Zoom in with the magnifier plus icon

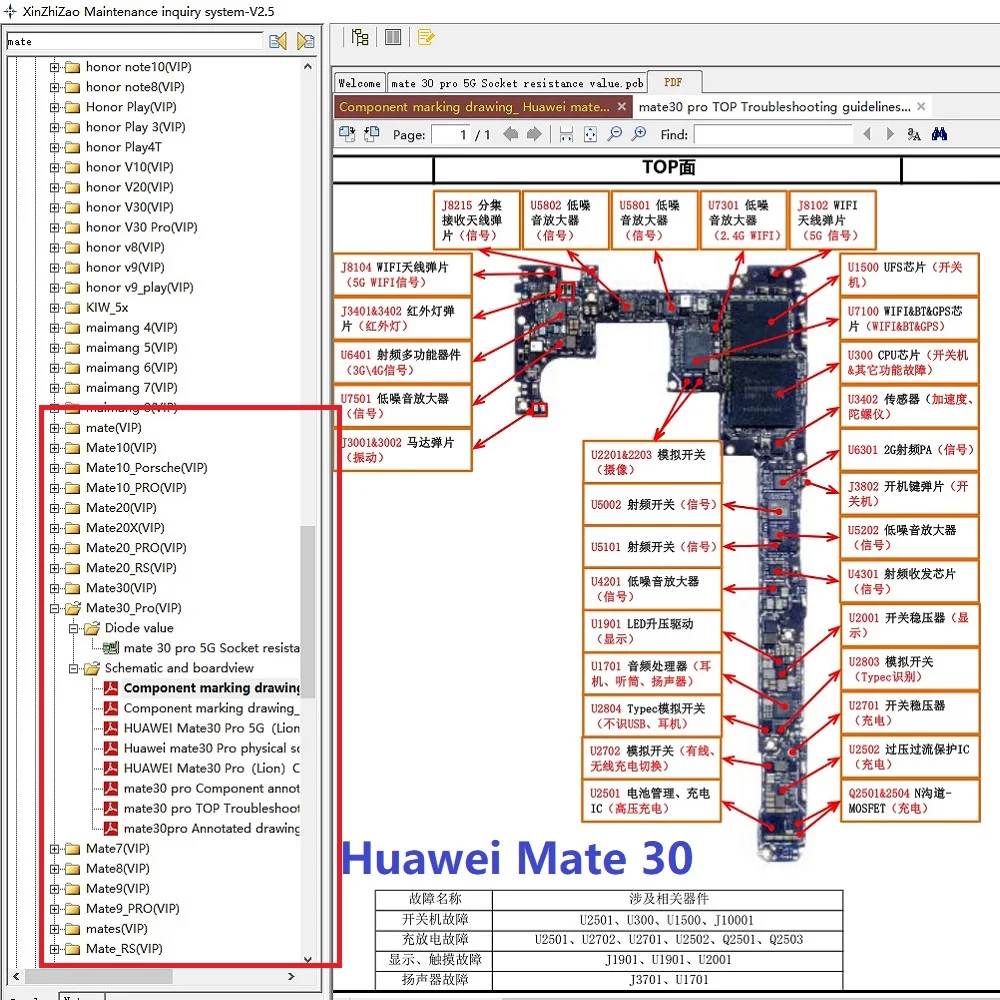(638, 134)
